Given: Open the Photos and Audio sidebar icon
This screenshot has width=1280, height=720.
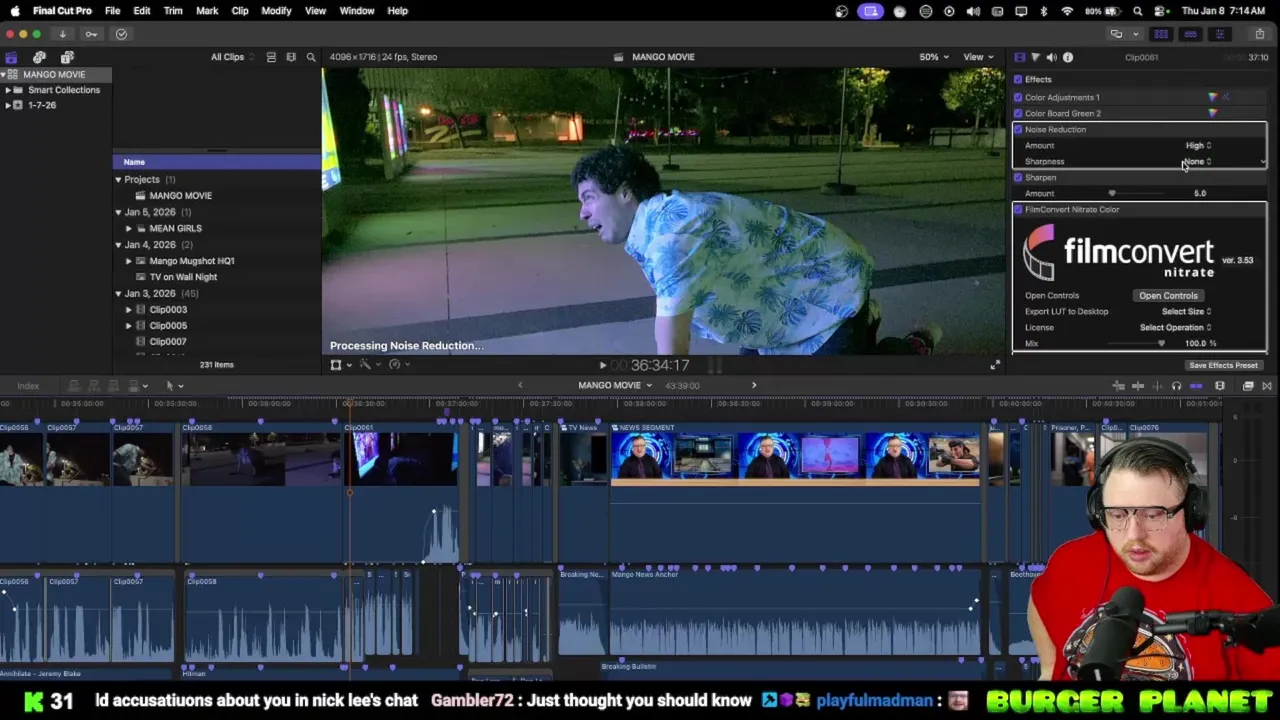Looking at the screenshot, I should click(39, 57).
